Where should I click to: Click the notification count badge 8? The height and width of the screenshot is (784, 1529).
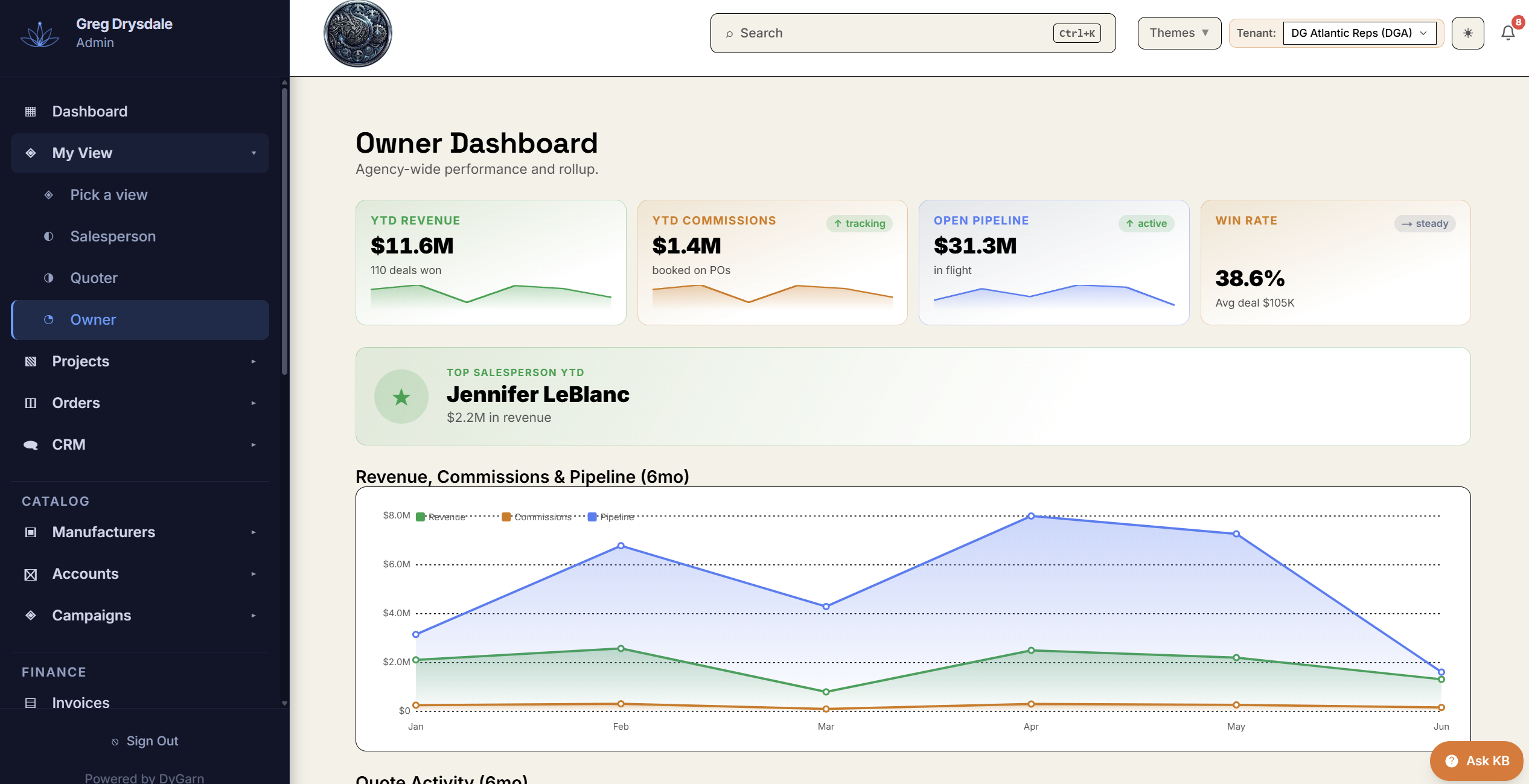click(1518, 22)
